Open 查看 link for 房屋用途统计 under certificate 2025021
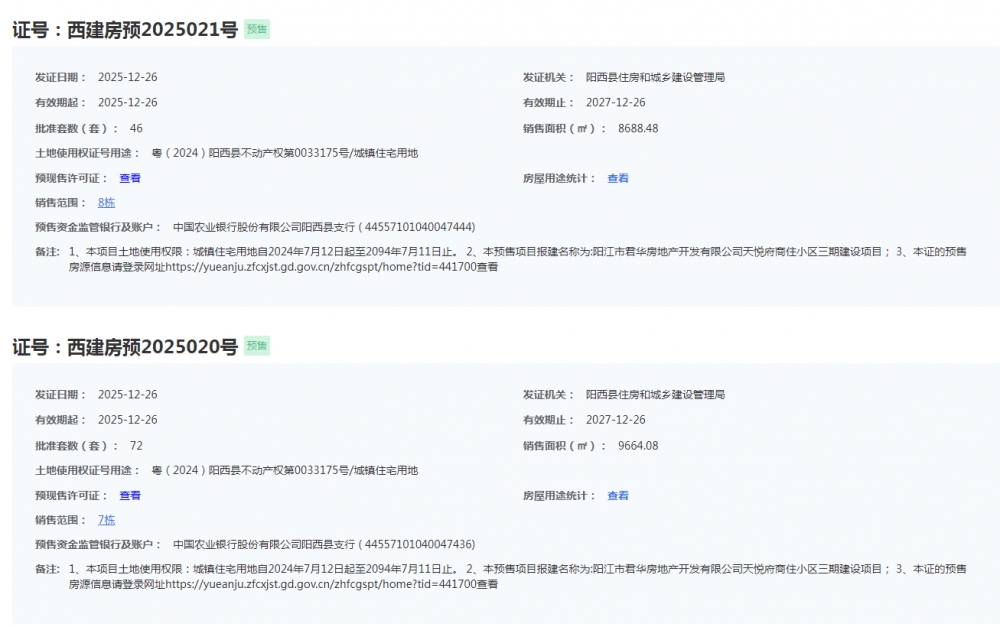This screenshot has height=627, width=1000. point(618,178)
